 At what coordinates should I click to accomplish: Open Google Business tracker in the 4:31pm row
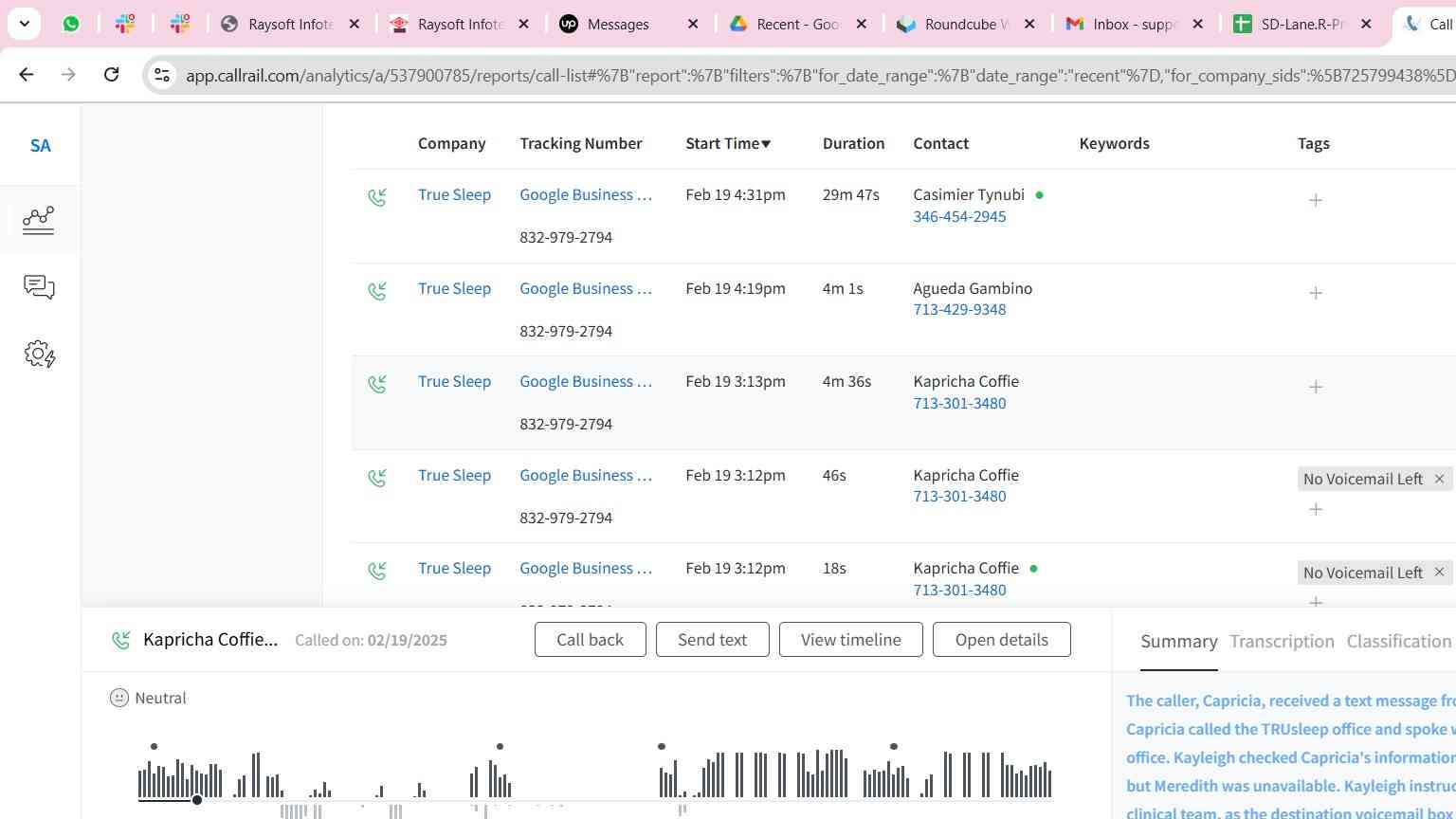[x=586, y=194]
